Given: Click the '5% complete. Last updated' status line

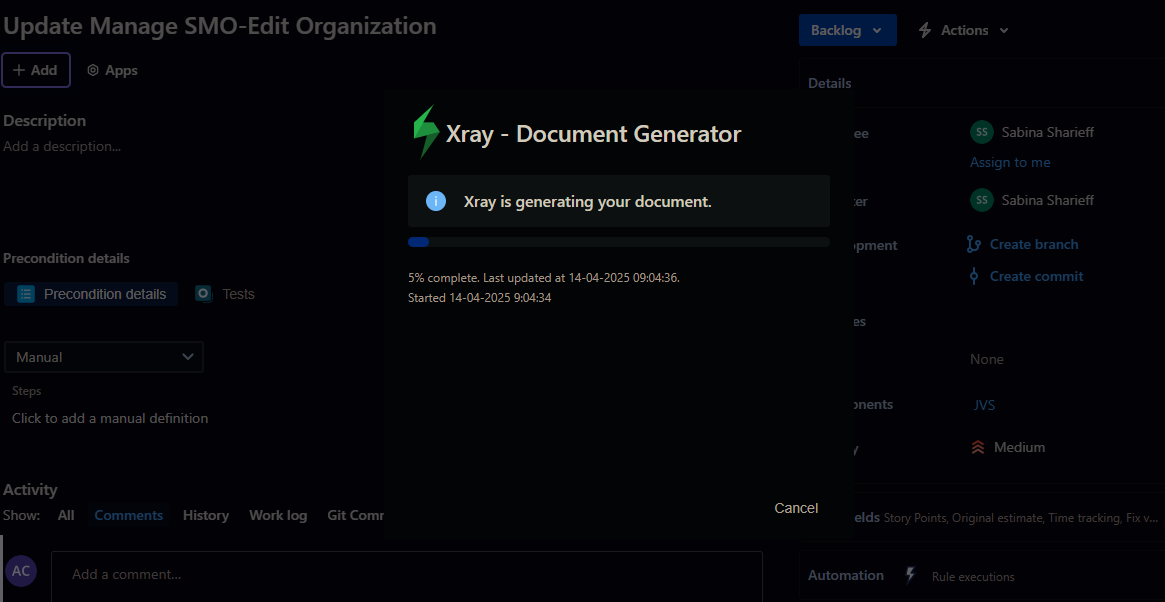Looking at the screenshot, I should [x=544, y=278].
